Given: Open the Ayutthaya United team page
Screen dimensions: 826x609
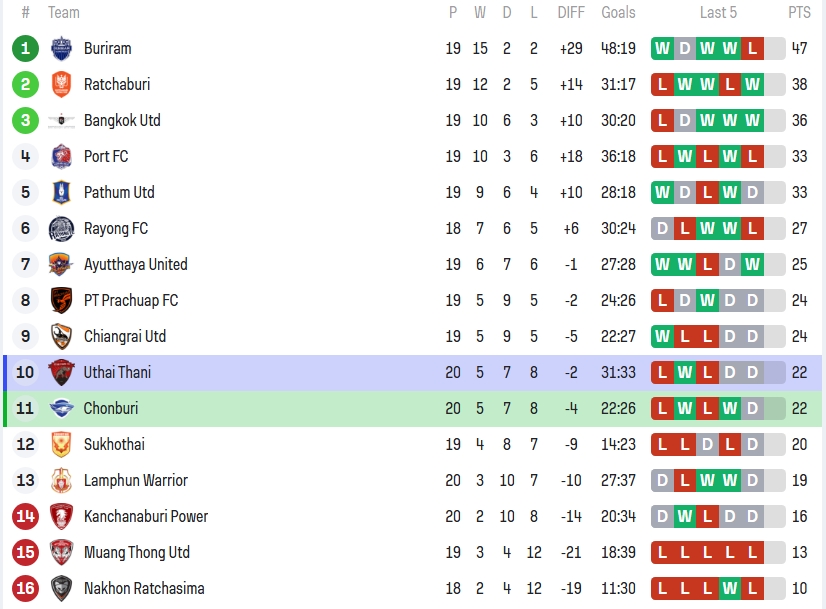Looking at the screenshot, I should pyautogui.click(x=135, y=265).
